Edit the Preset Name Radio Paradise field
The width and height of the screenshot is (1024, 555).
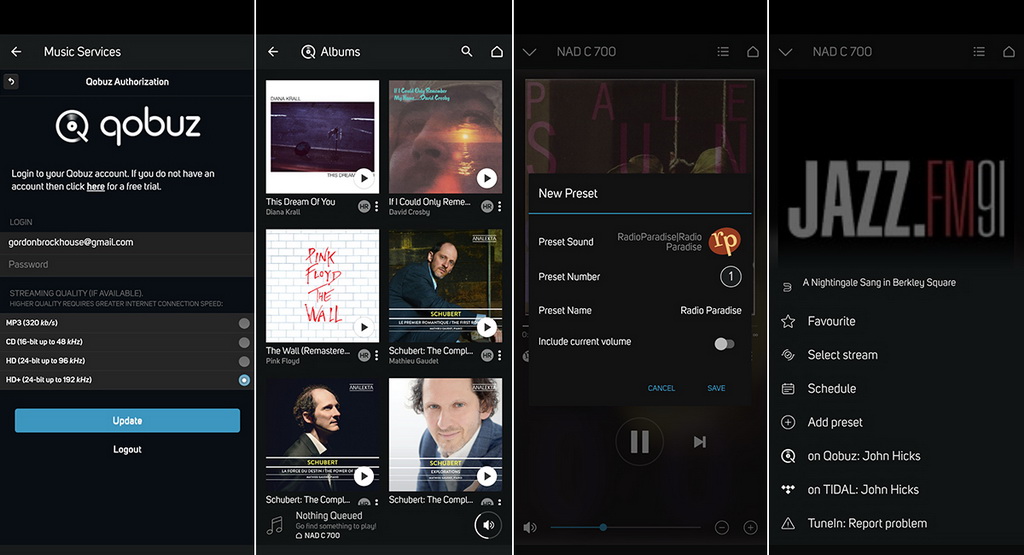[711, 311]
